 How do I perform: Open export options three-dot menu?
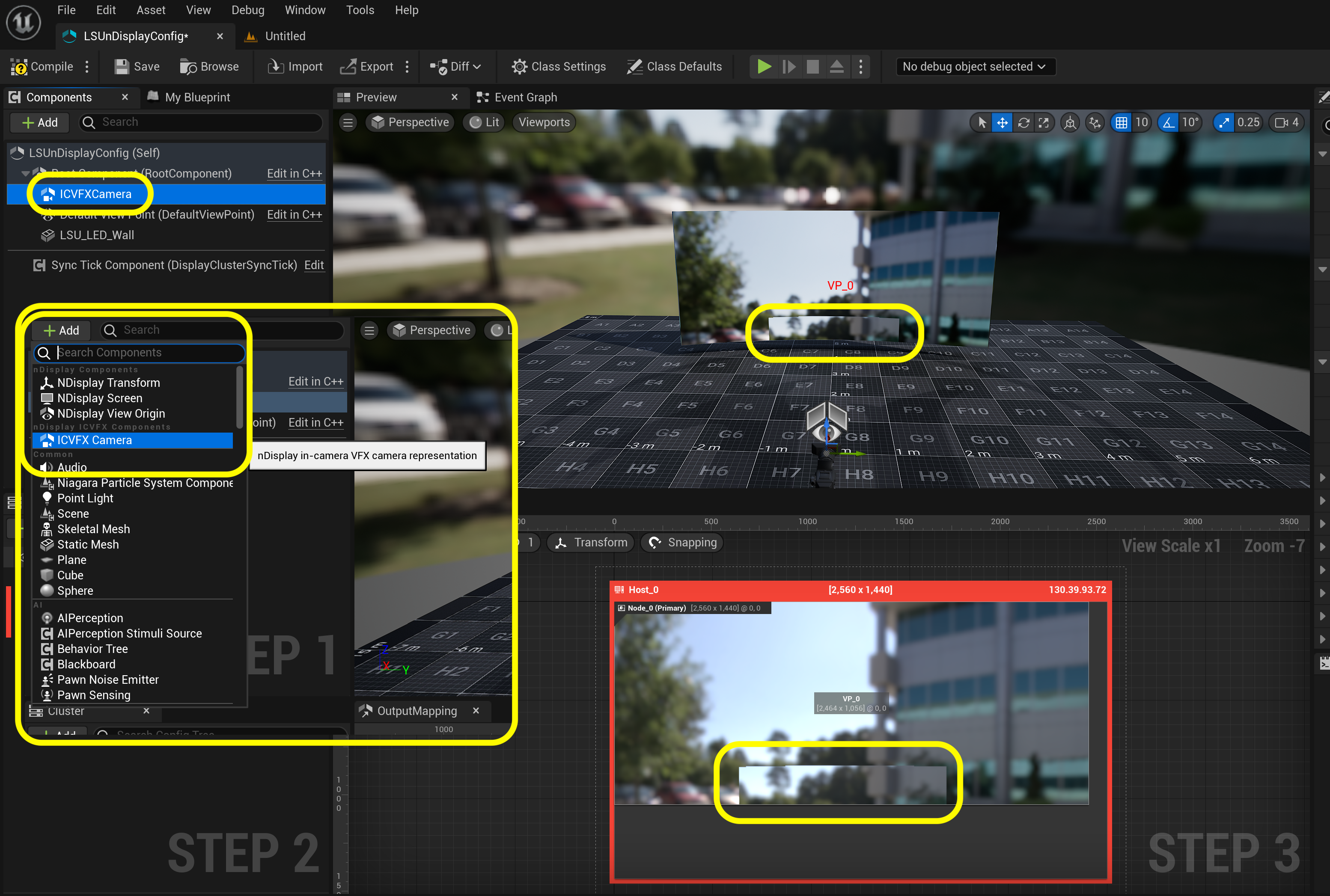[407, 67]
